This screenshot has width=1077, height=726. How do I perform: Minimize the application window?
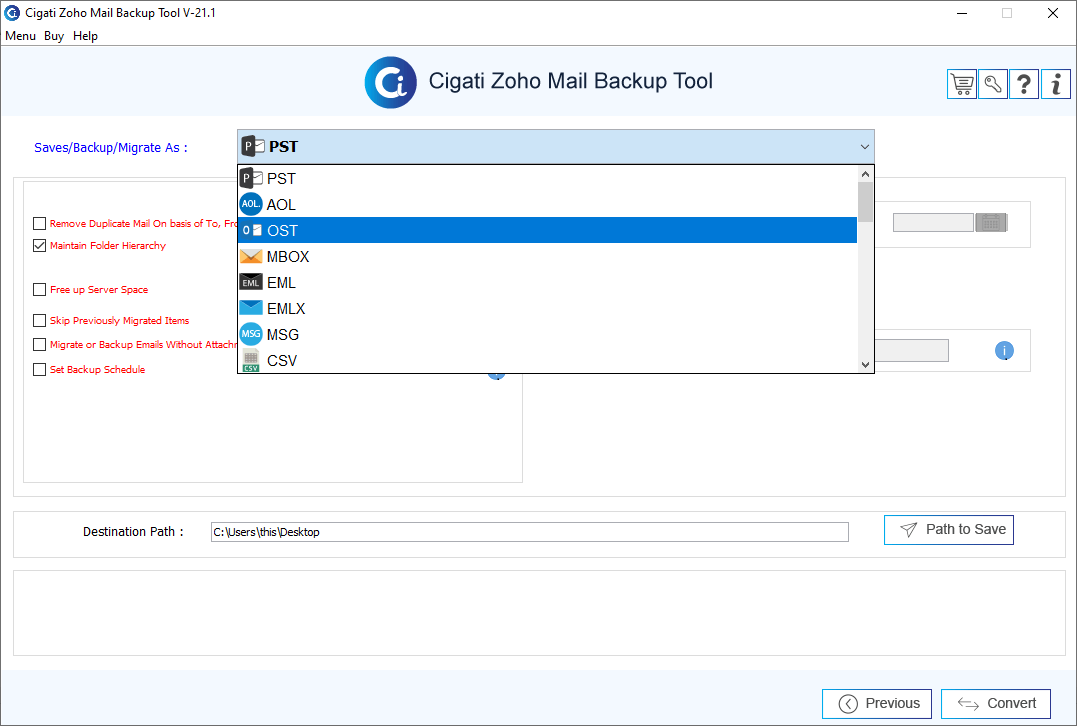coord(962,13)
